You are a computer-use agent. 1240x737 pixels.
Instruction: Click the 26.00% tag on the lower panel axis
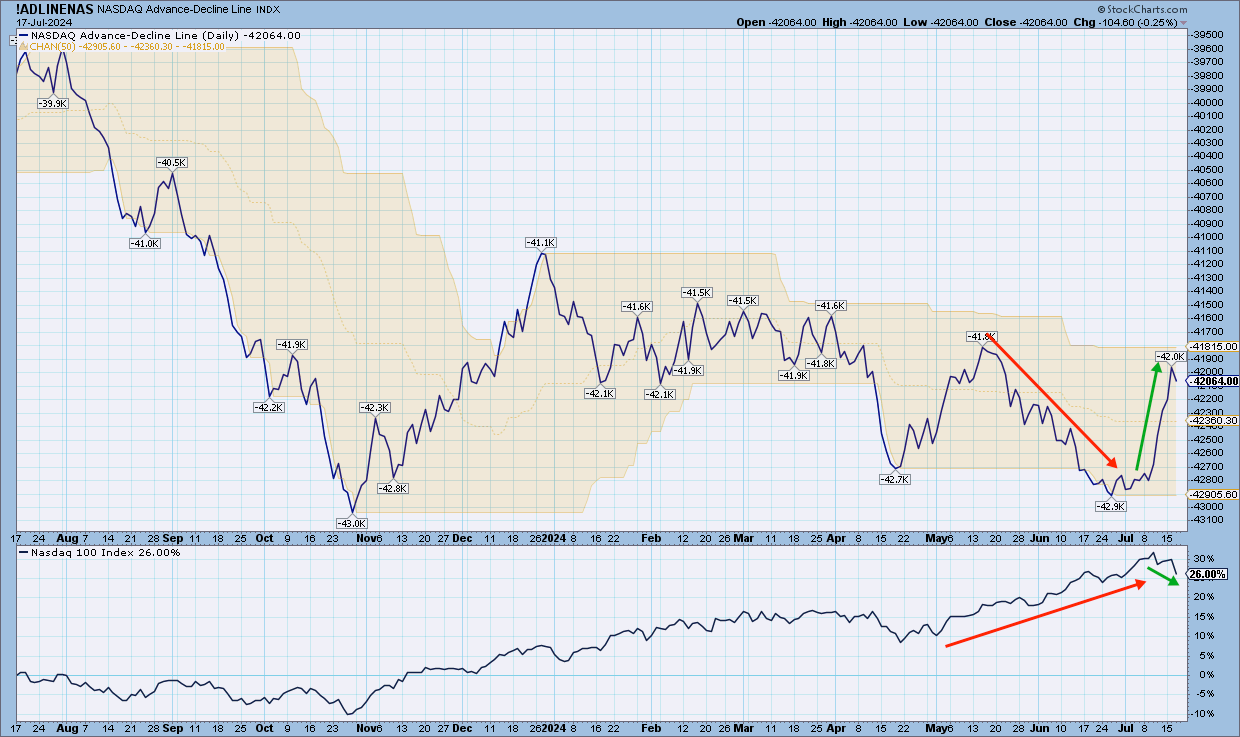1206,574
